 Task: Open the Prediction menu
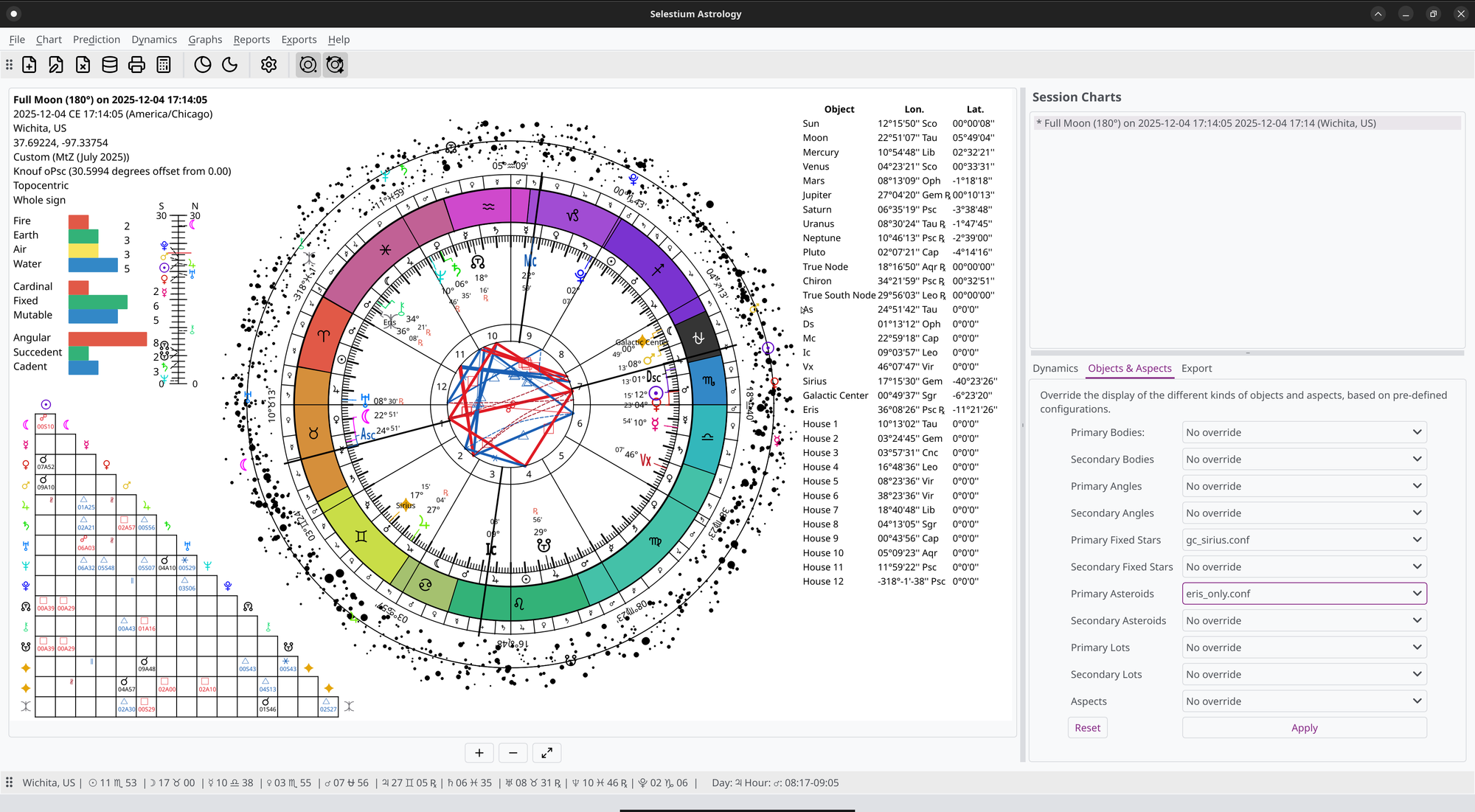click(96, 40)
